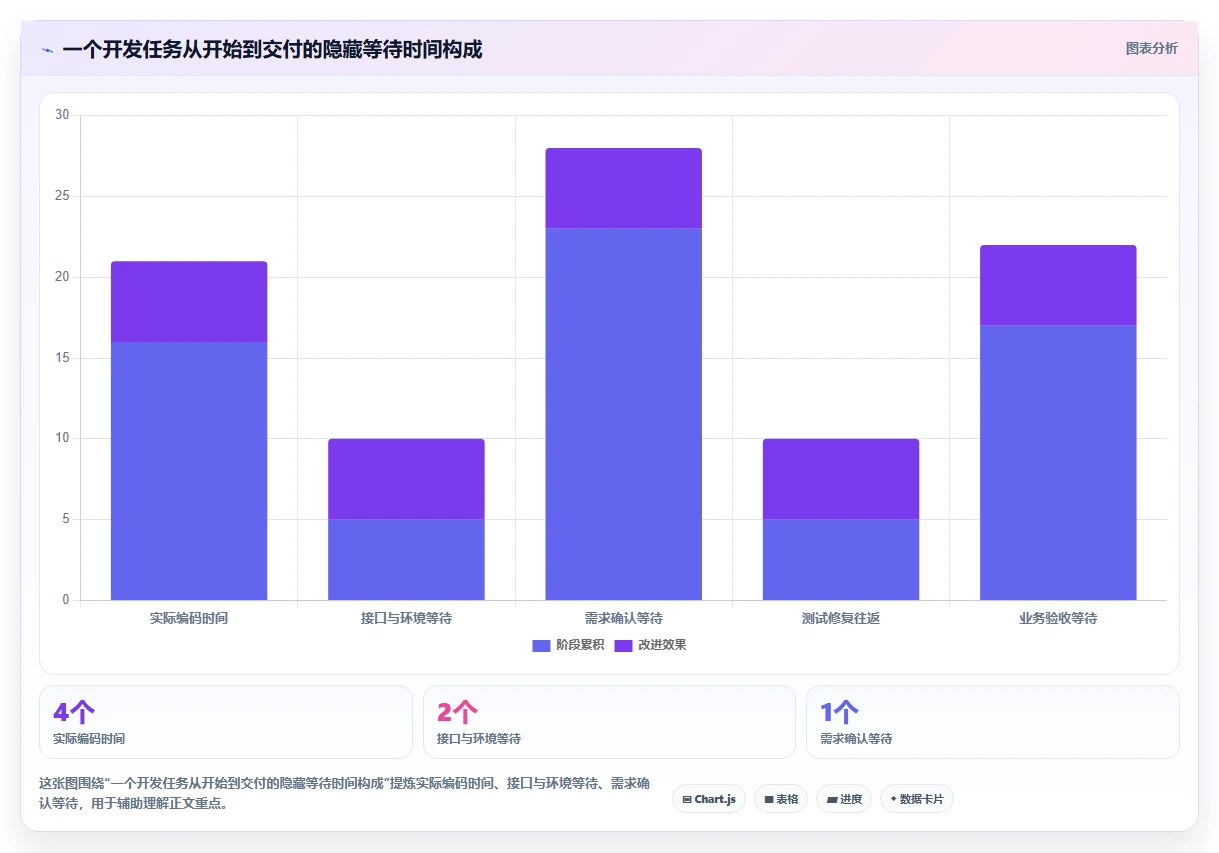The image size is (1219, 853).
Task: Click the 4个 实际编码时间 data card
Action: coord(226,722)
